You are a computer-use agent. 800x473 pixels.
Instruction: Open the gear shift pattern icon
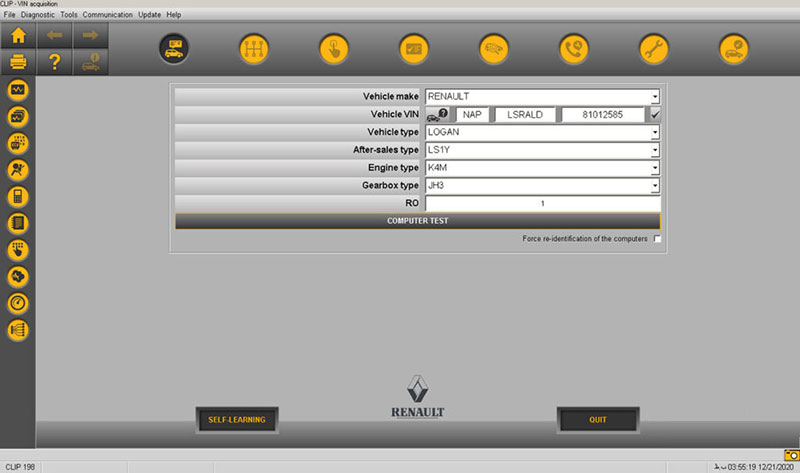pos(254,49)
